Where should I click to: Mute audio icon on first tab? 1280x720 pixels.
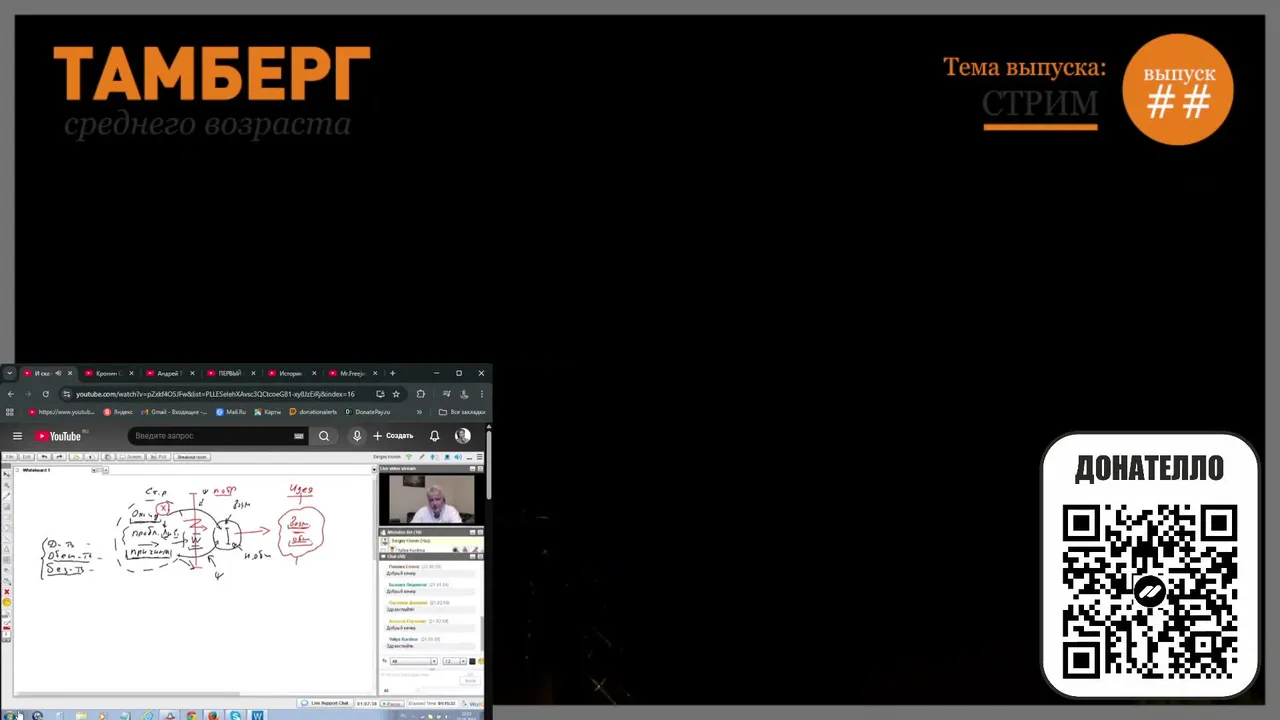(x=58, y=373)
